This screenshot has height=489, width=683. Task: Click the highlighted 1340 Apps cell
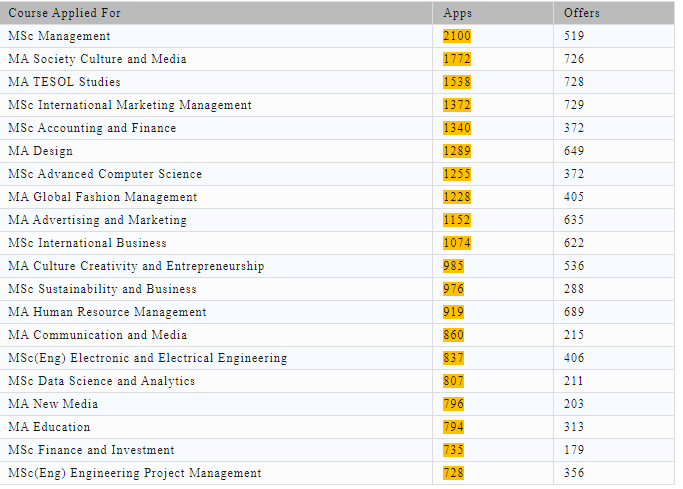click(x=457, y=128)
